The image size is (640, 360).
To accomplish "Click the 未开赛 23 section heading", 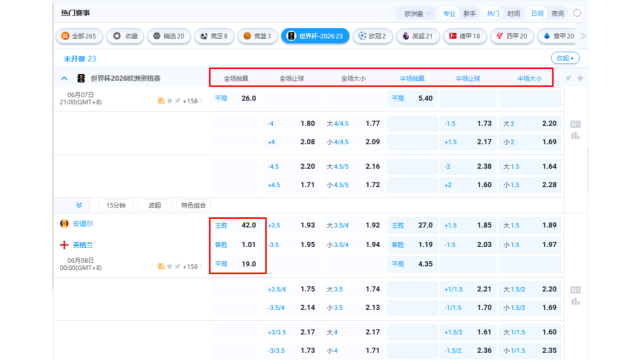I will [x=80, y=59].
